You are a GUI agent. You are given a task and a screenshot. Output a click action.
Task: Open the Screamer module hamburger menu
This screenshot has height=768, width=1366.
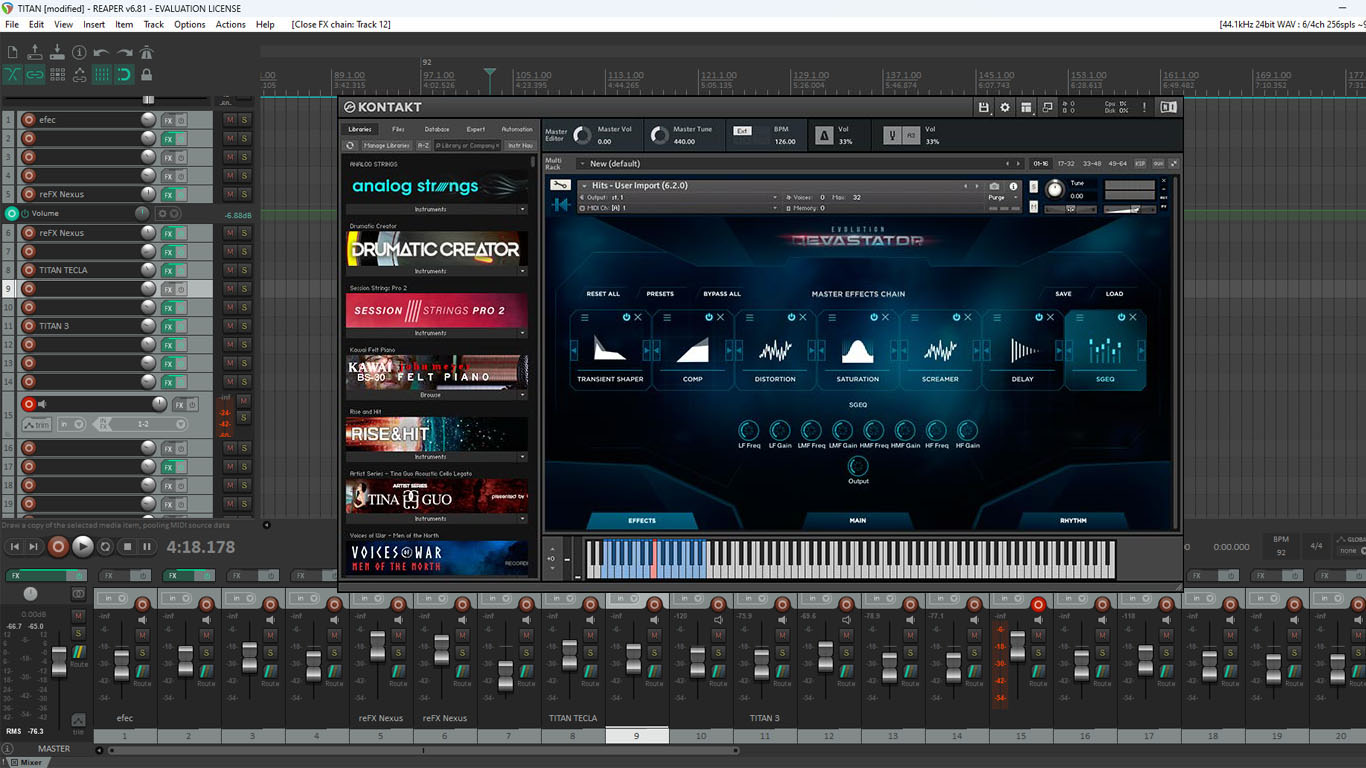[914, 317]
